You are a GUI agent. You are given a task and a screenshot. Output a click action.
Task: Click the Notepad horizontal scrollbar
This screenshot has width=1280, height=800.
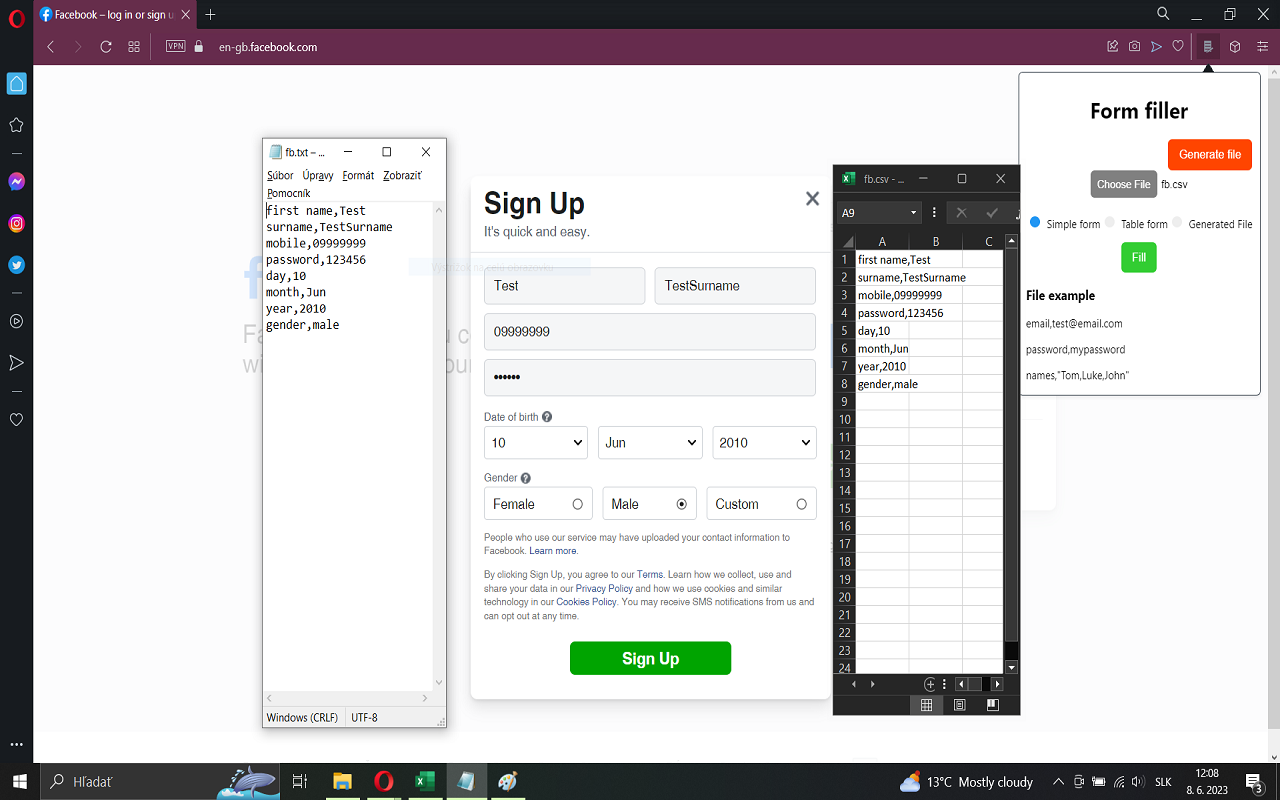pyautogui.click(x=349, y=698)
